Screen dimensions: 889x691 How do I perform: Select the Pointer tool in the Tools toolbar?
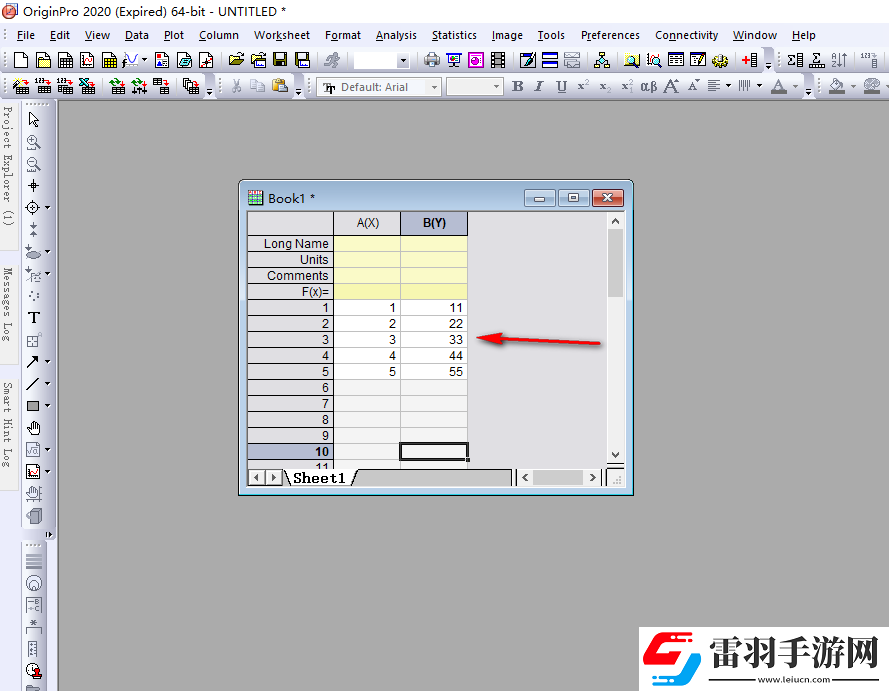click(x=33, y=120)
